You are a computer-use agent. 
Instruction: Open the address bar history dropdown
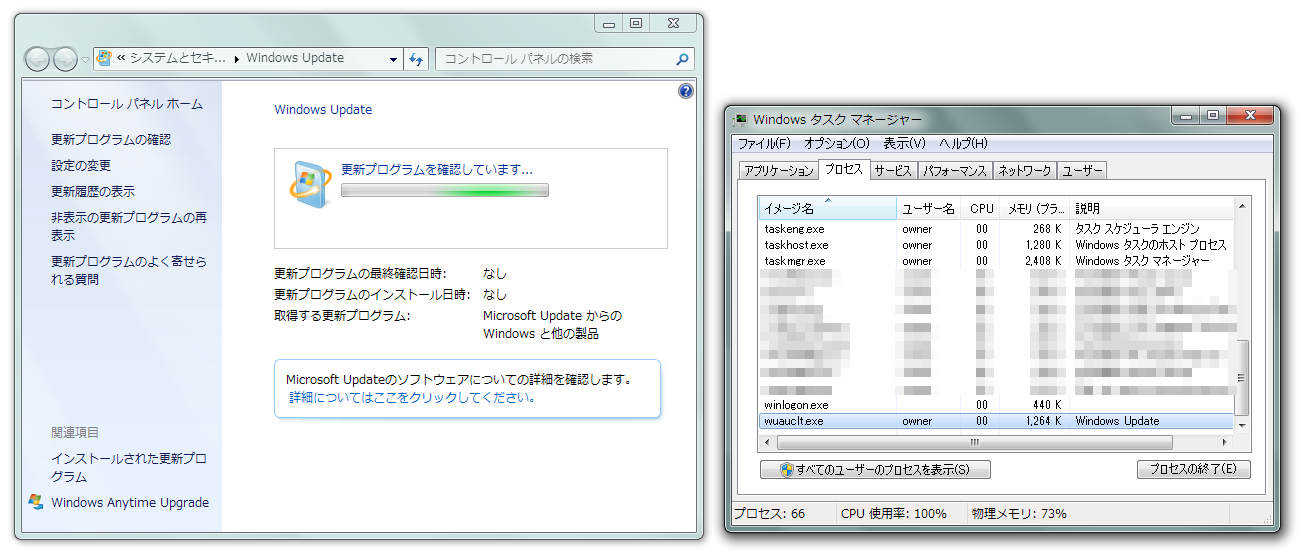pos(393,59)
